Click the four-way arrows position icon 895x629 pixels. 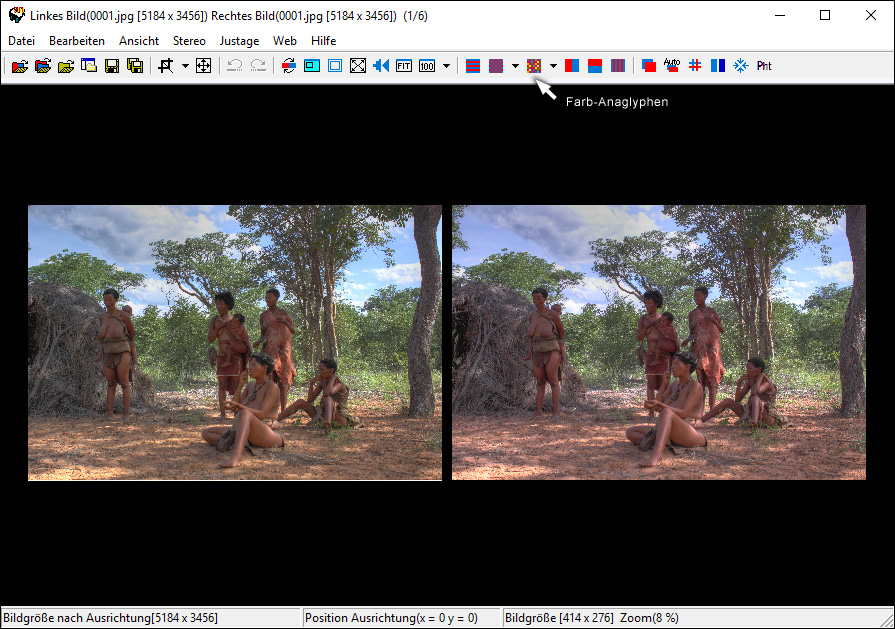[x=204, y=66]
